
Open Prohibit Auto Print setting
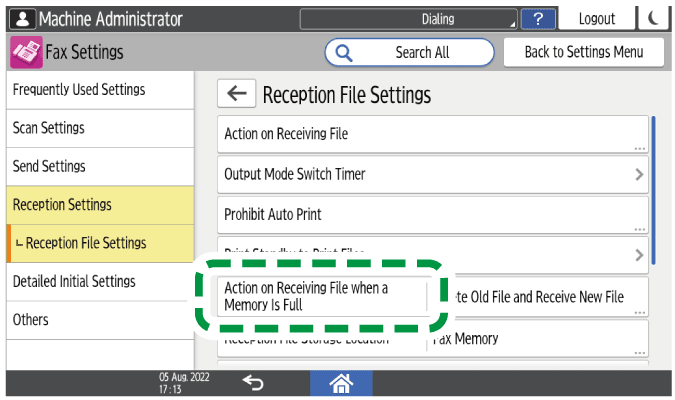coord(432,214)
